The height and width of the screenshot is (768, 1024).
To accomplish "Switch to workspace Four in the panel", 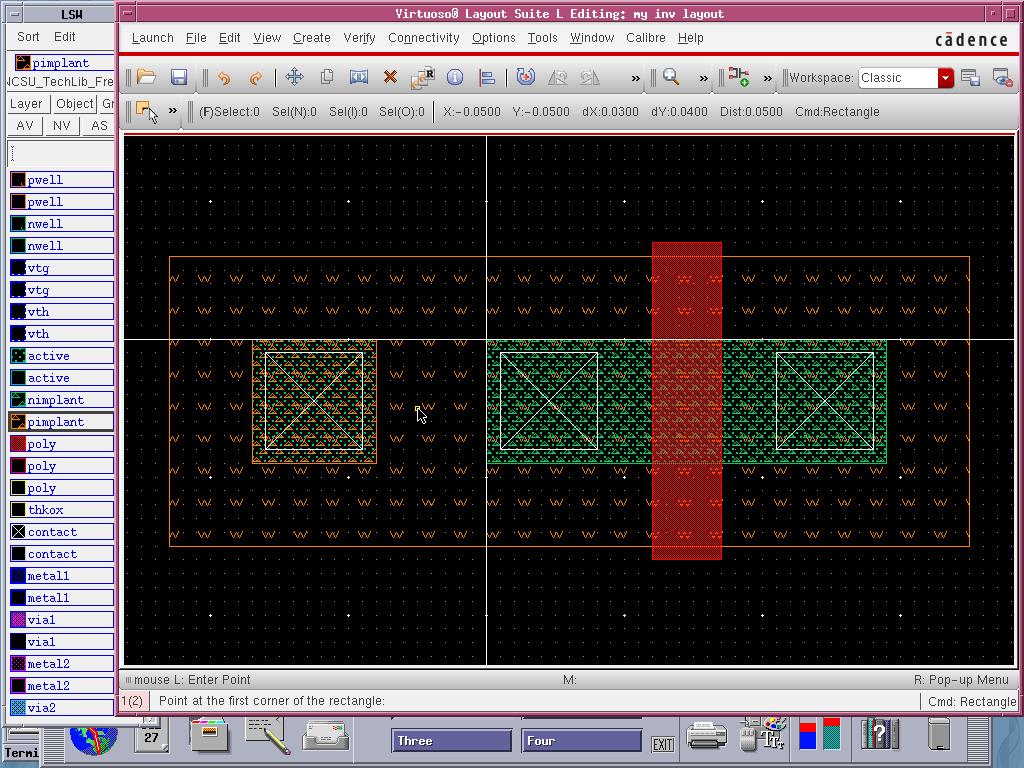I will point(581,741).
